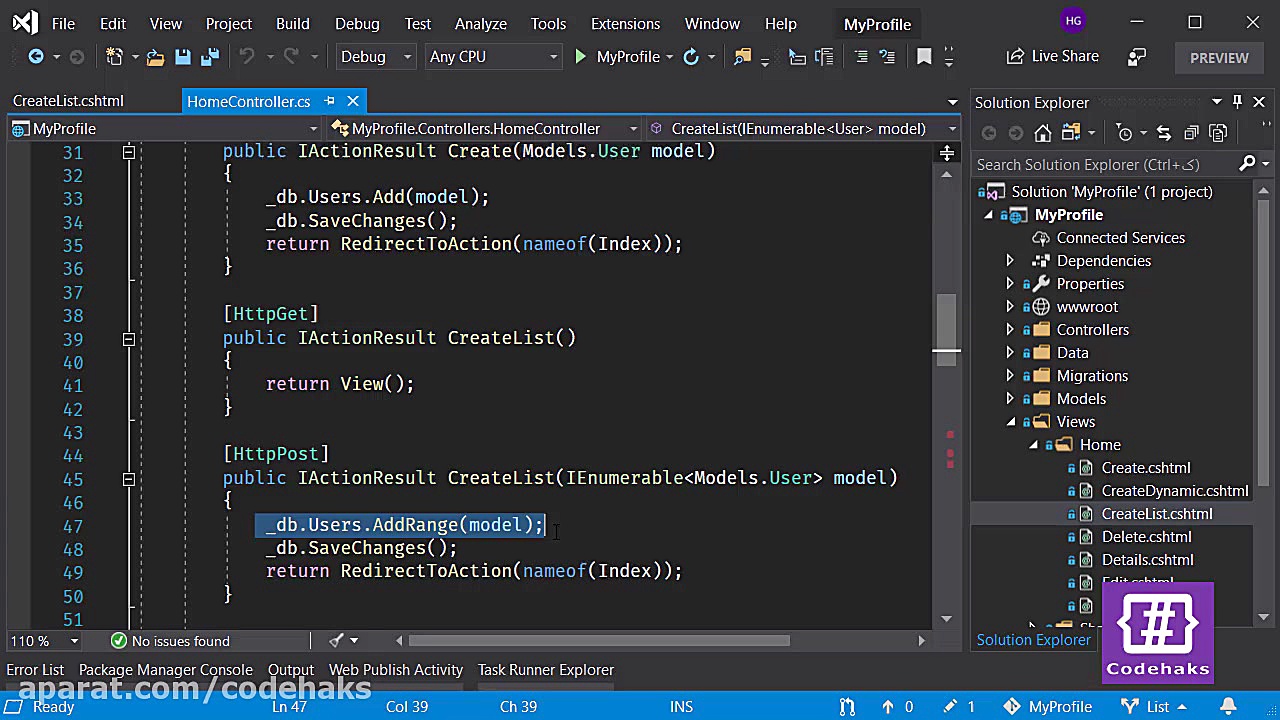Screen dimensions: 1280x720
Task: Select Connected Services node
Action: (1120, 238)
